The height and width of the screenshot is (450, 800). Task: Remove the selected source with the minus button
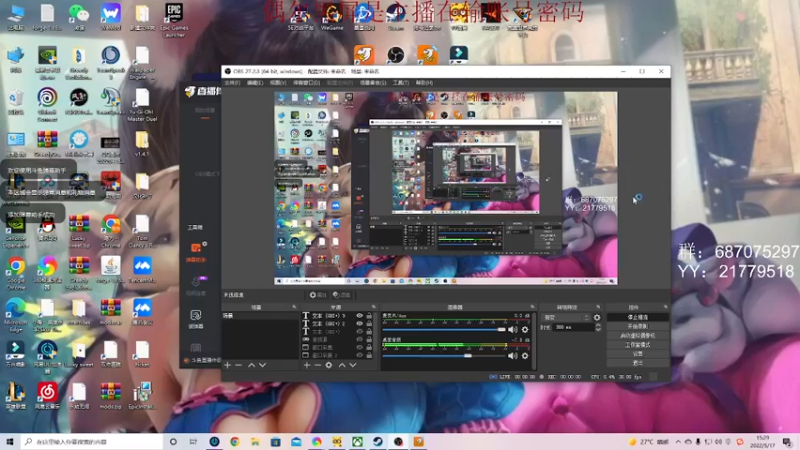pos(317,365)
